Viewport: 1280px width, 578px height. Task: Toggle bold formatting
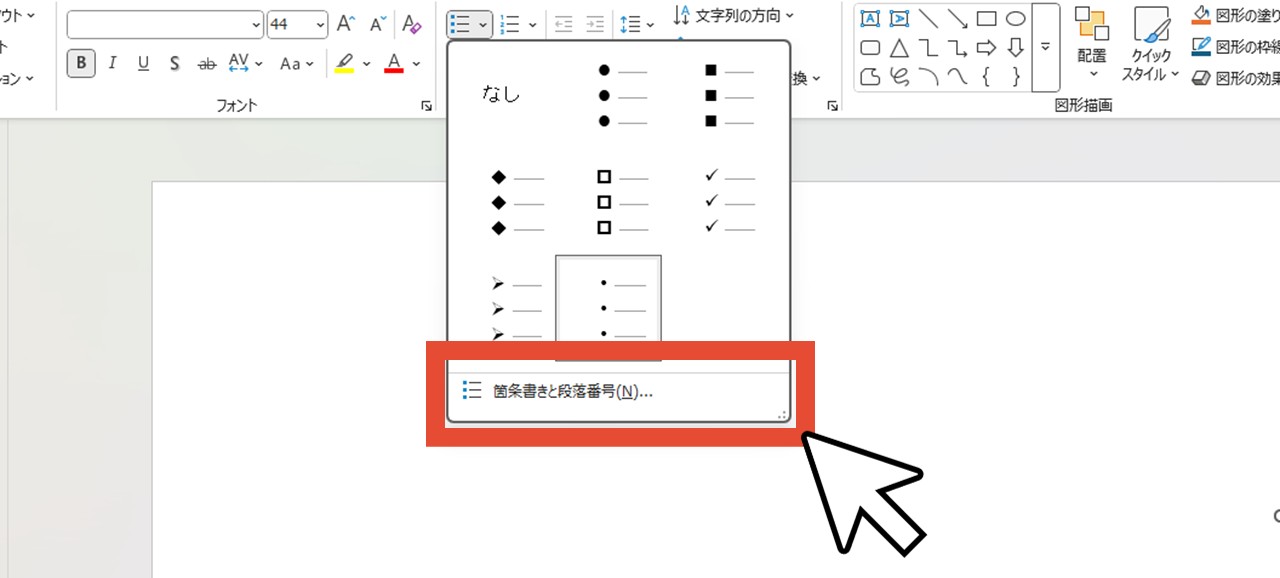81,63
